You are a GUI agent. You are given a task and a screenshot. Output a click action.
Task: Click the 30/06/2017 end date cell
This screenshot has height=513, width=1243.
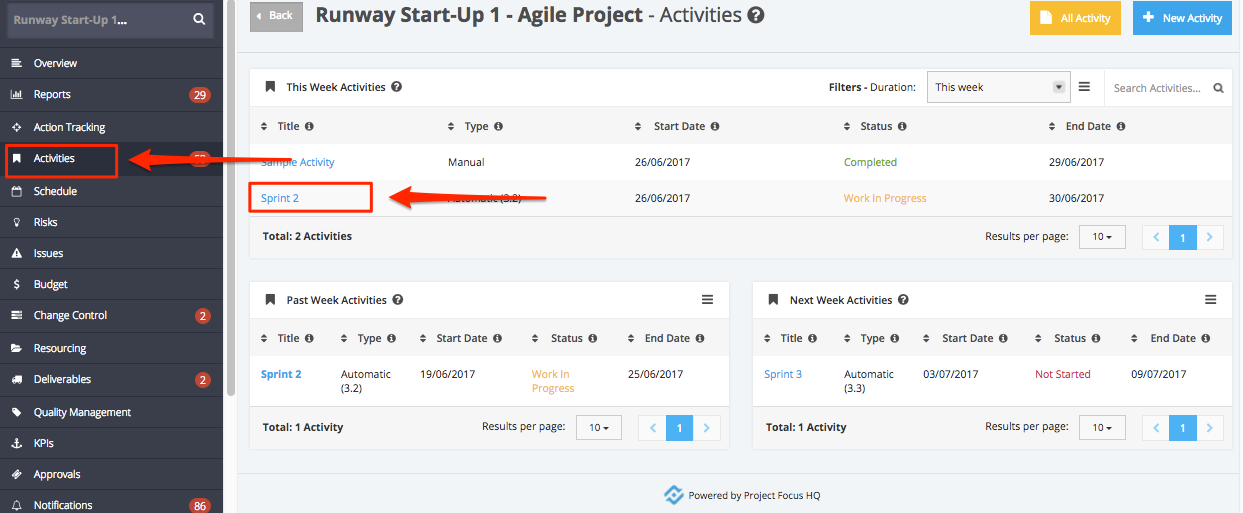tap(1077, 198)
